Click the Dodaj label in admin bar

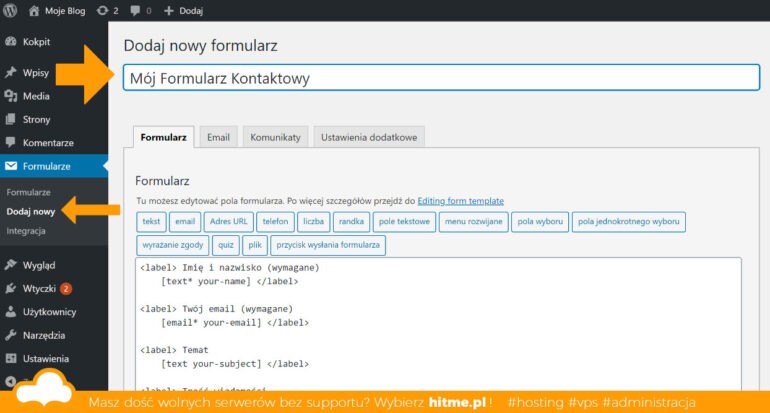(191, 11)
